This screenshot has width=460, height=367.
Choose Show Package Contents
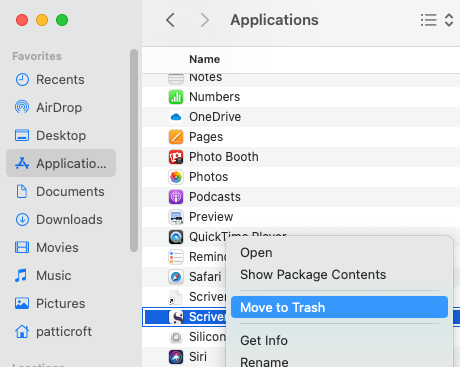point(313,275)
